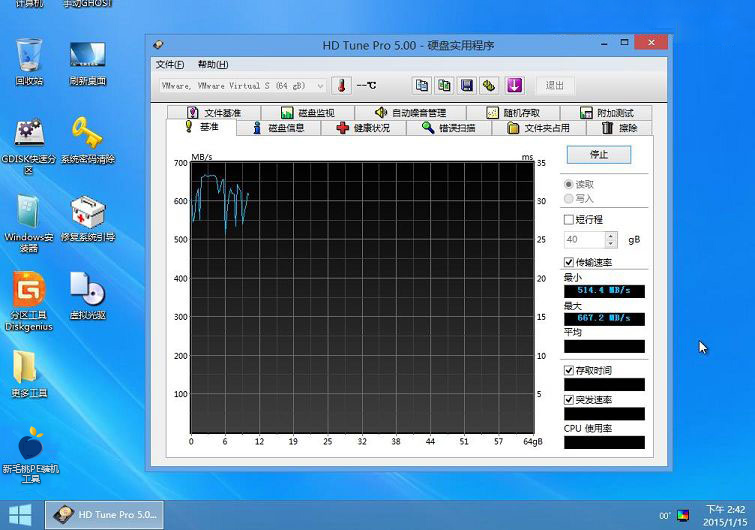Switch to the Error Scan tab
Screen dimensions: 755x530
(449, 128)
